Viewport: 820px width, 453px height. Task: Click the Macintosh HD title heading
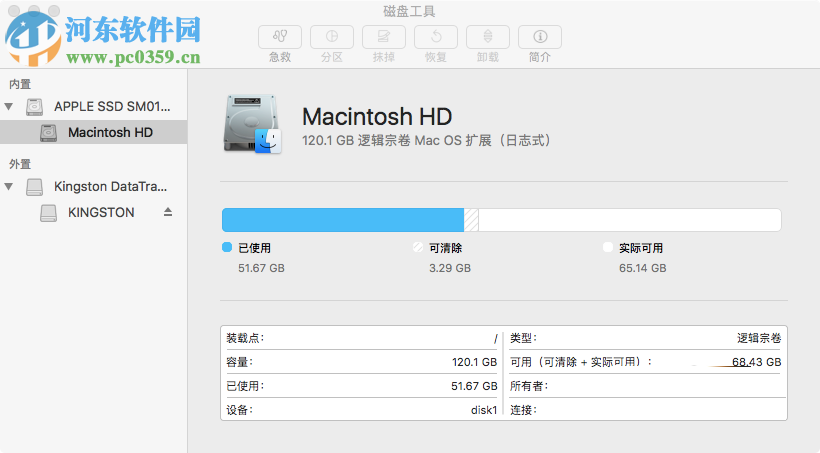377,117
